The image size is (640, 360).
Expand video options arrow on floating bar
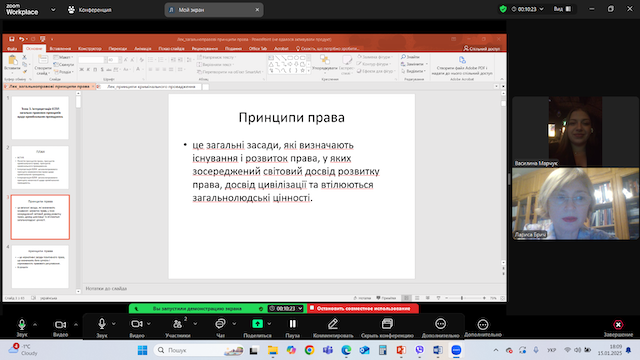click(149, 324)
